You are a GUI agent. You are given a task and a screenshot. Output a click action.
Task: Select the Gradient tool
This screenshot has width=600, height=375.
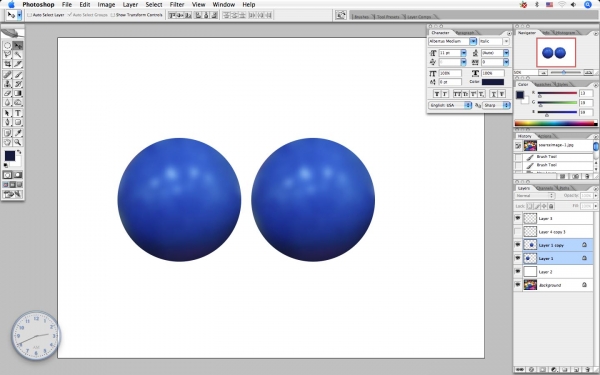pyautogui.click(x=18, y=93)
